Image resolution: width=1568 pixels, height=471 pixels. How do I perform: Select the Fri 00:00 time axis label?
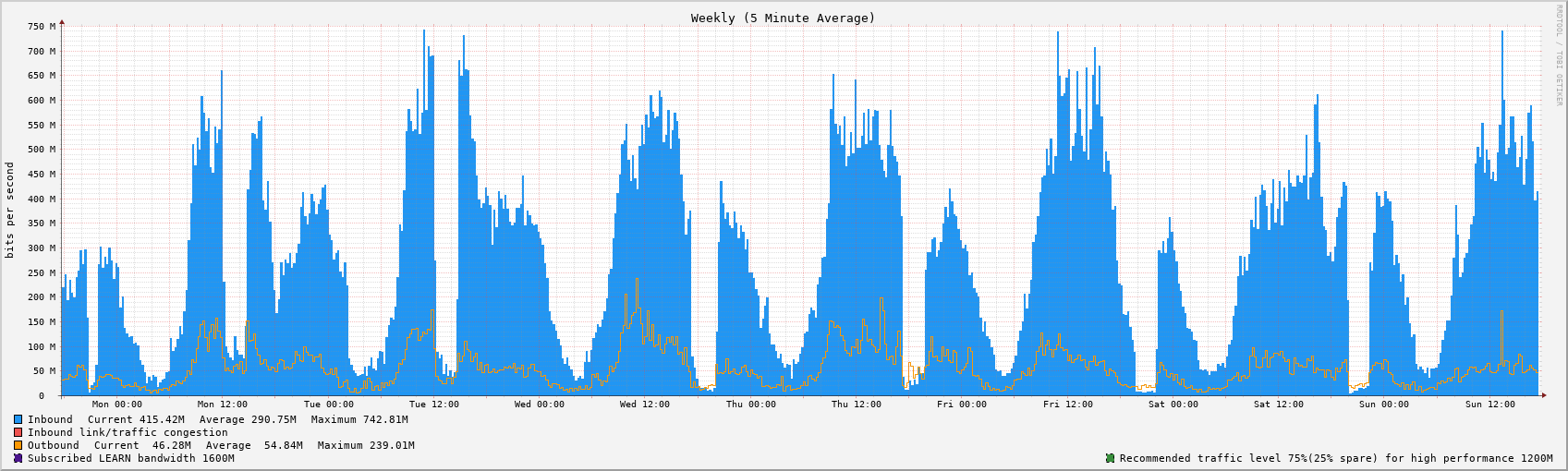click(961, 405)
